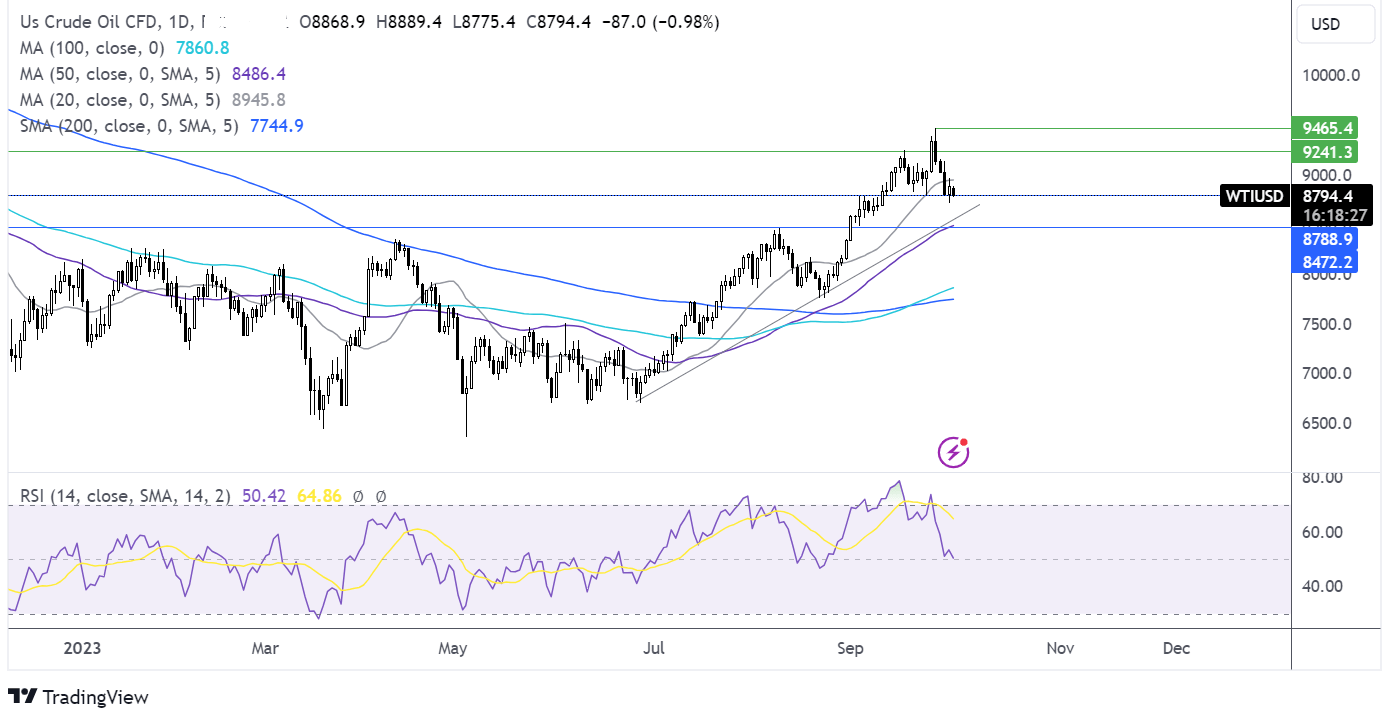Click the Jul time axis label
This screenshot has height=723, width=1396.
coord(654,648)
